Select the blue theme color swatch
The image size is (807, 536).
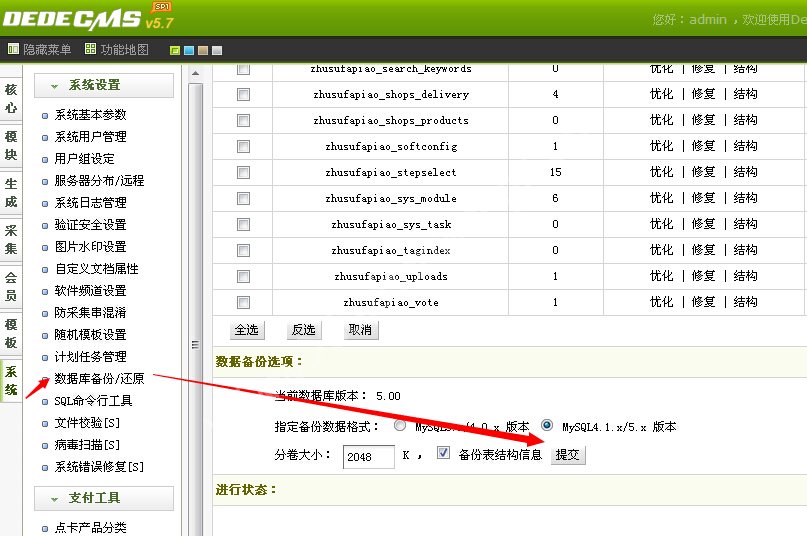click(x=189, y=50)
